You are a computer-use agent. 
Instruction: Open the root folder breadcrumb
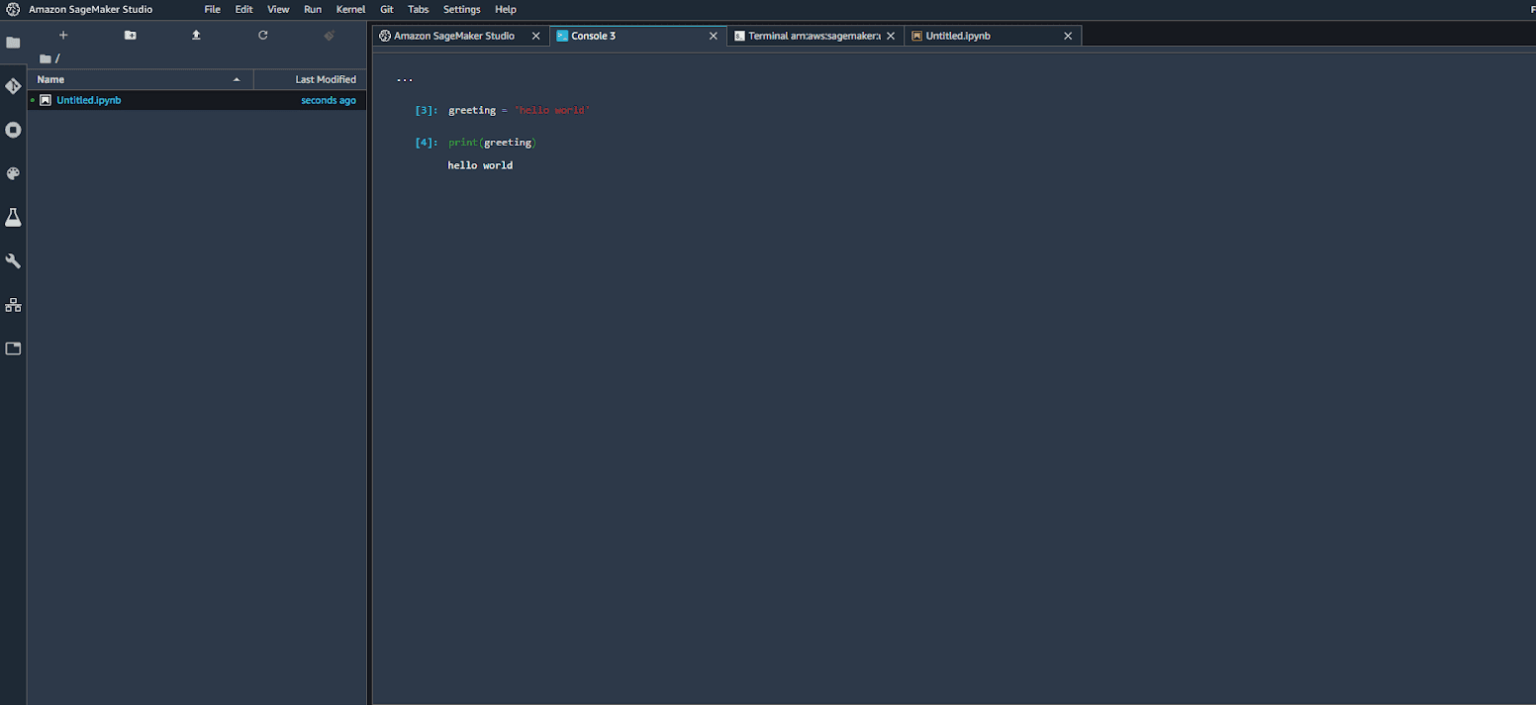pos(45,58)
